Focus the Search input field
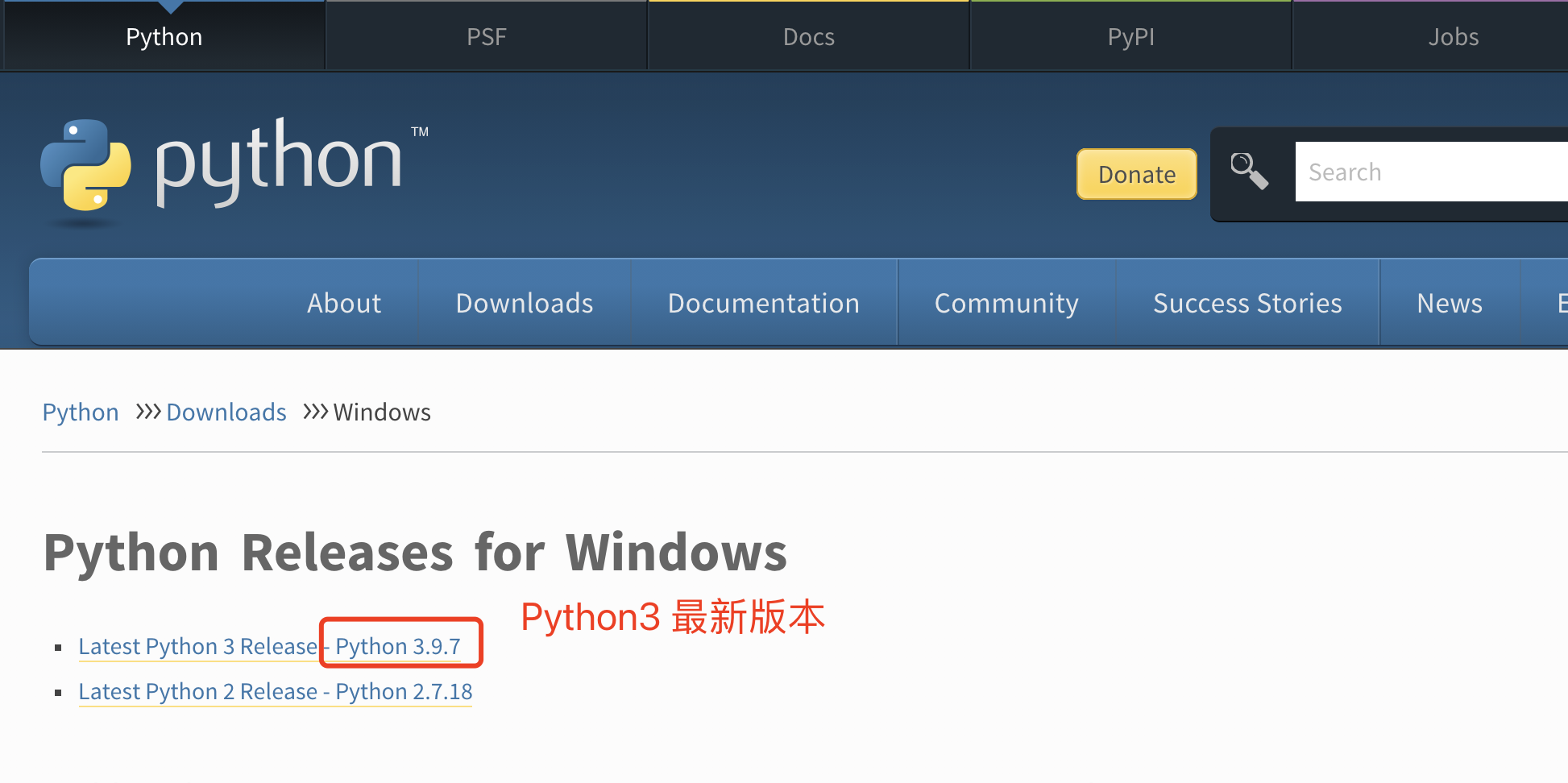The height and width of the screenshot is (783, 1568). [1432, 172]
